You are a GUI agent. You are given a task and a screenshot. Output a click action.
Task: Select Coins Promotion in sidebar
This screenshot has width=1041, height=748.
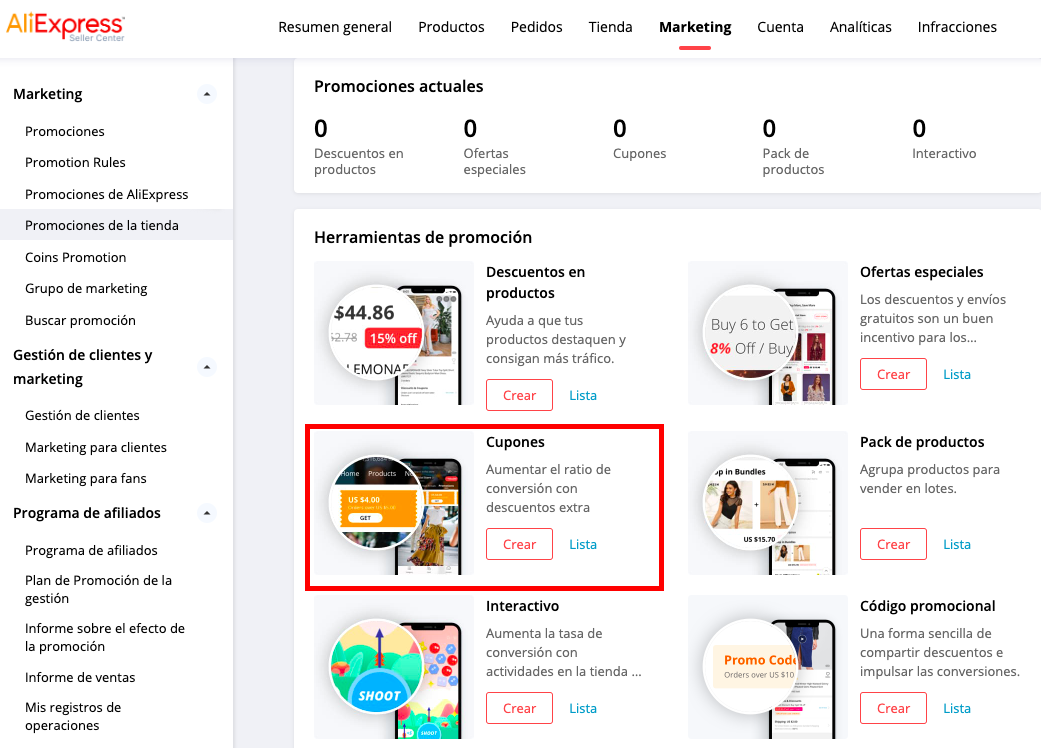[76, 257]
